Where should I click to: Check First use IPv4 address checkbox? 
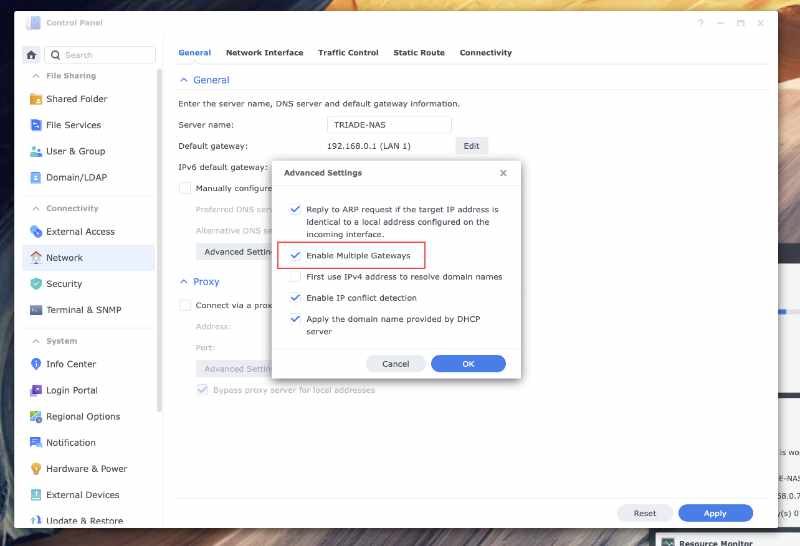pyautogui.click(x=295, y=277)
